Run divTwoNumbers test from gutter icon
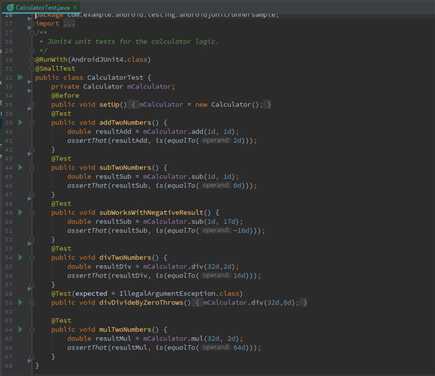The width and height of the screenshot is (435, 376). click(x=20, y=257)
